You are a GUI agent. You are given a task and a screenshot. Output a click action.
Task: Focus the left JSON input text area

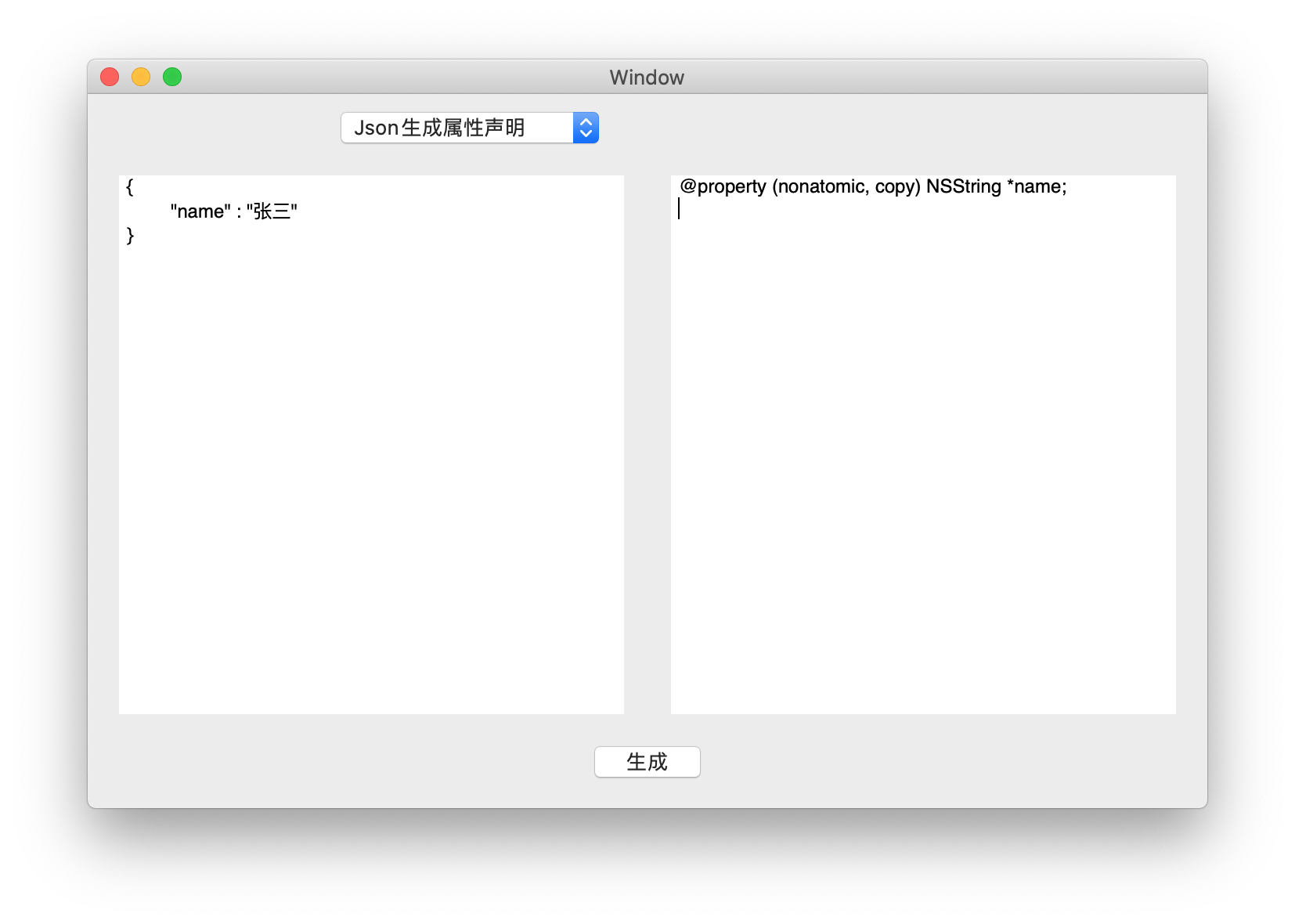pos(371,445)
